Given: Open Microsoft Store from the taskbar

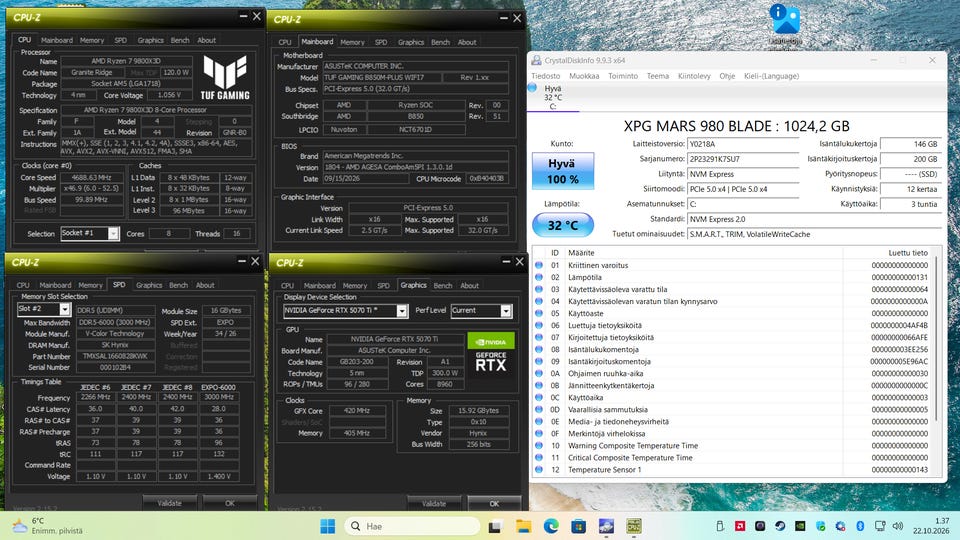Looking at the screenshot, I should 579,526.
